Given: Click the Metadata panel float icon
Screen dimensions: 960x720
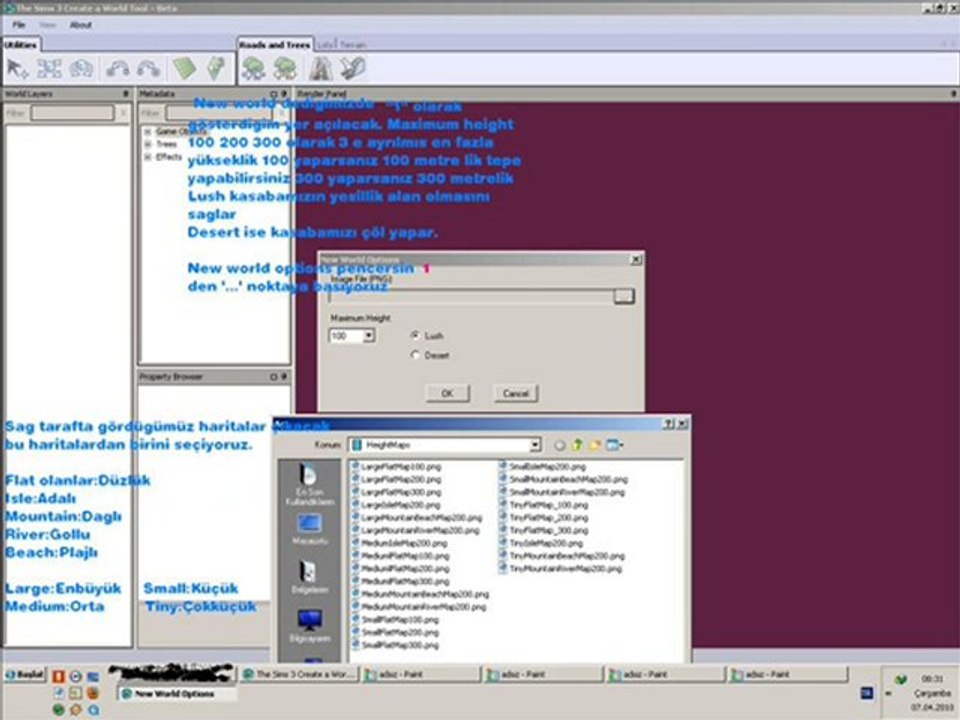Looking at the screenshot, I should 274,94.
